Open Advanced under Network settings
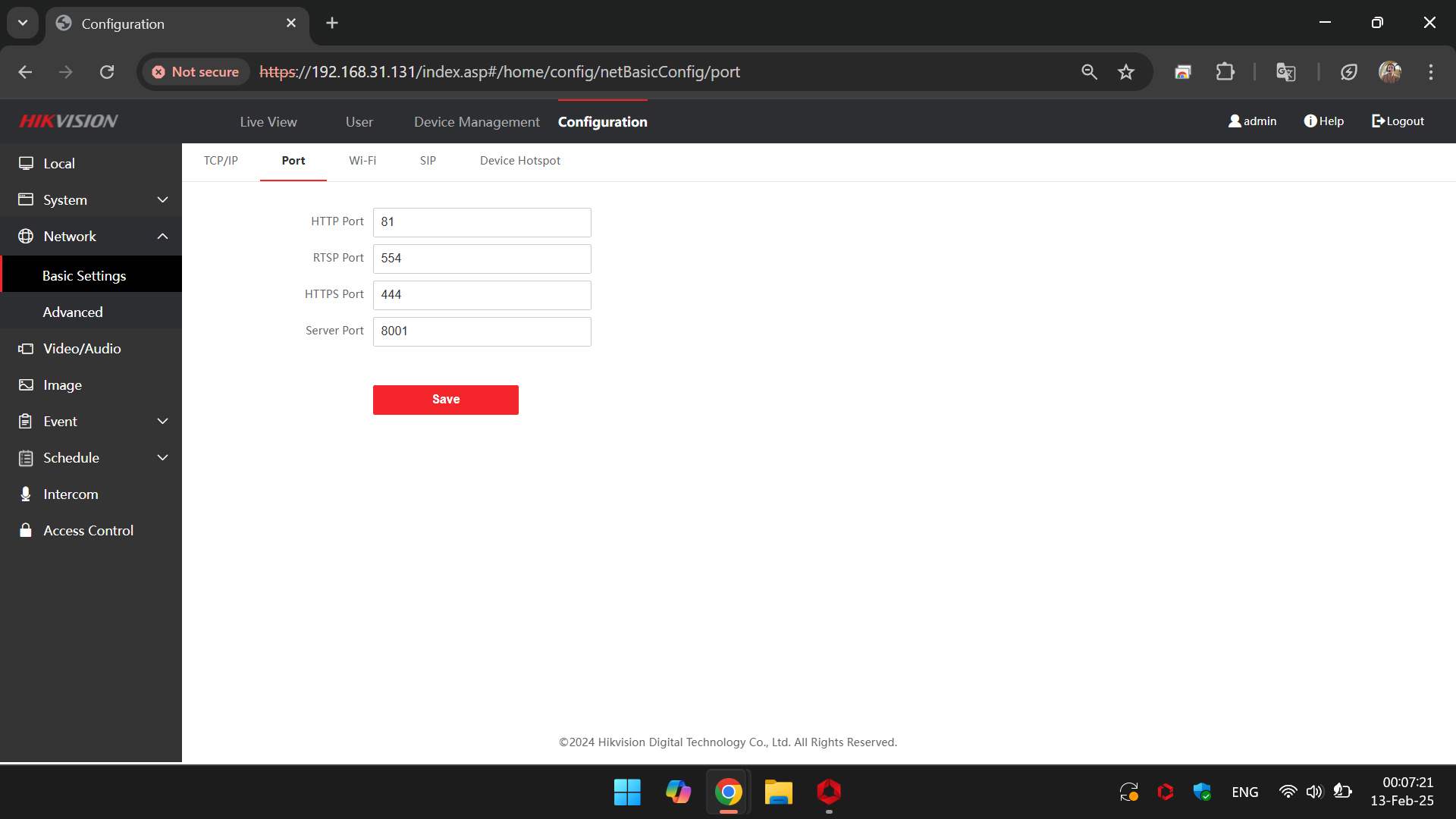Viewport: 1456px width, 819px height. pos(72,312)
